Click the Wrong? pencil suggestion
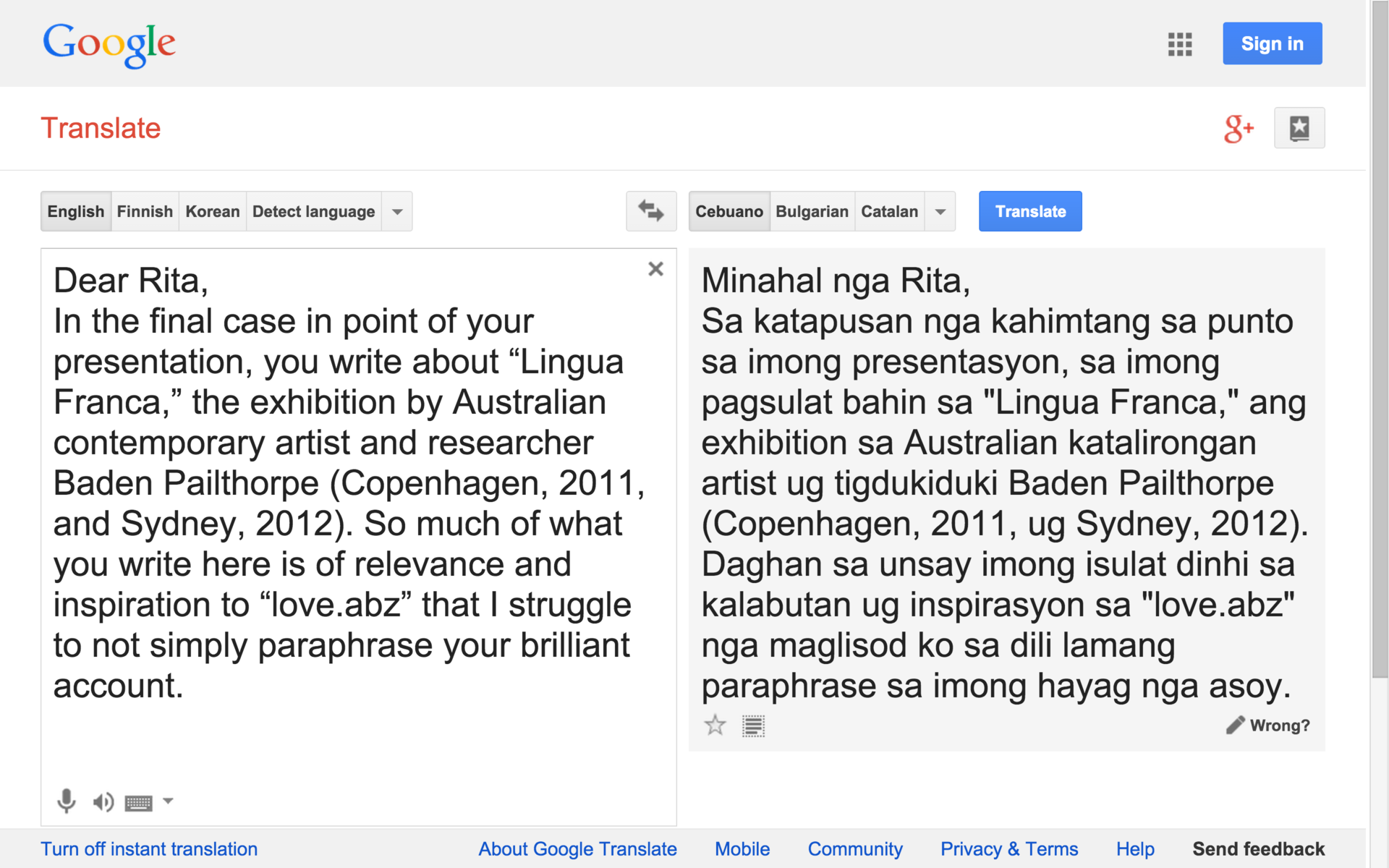Image resolution: width=1389 pixels, height=868 pixels. click(x=1267, y=725)
